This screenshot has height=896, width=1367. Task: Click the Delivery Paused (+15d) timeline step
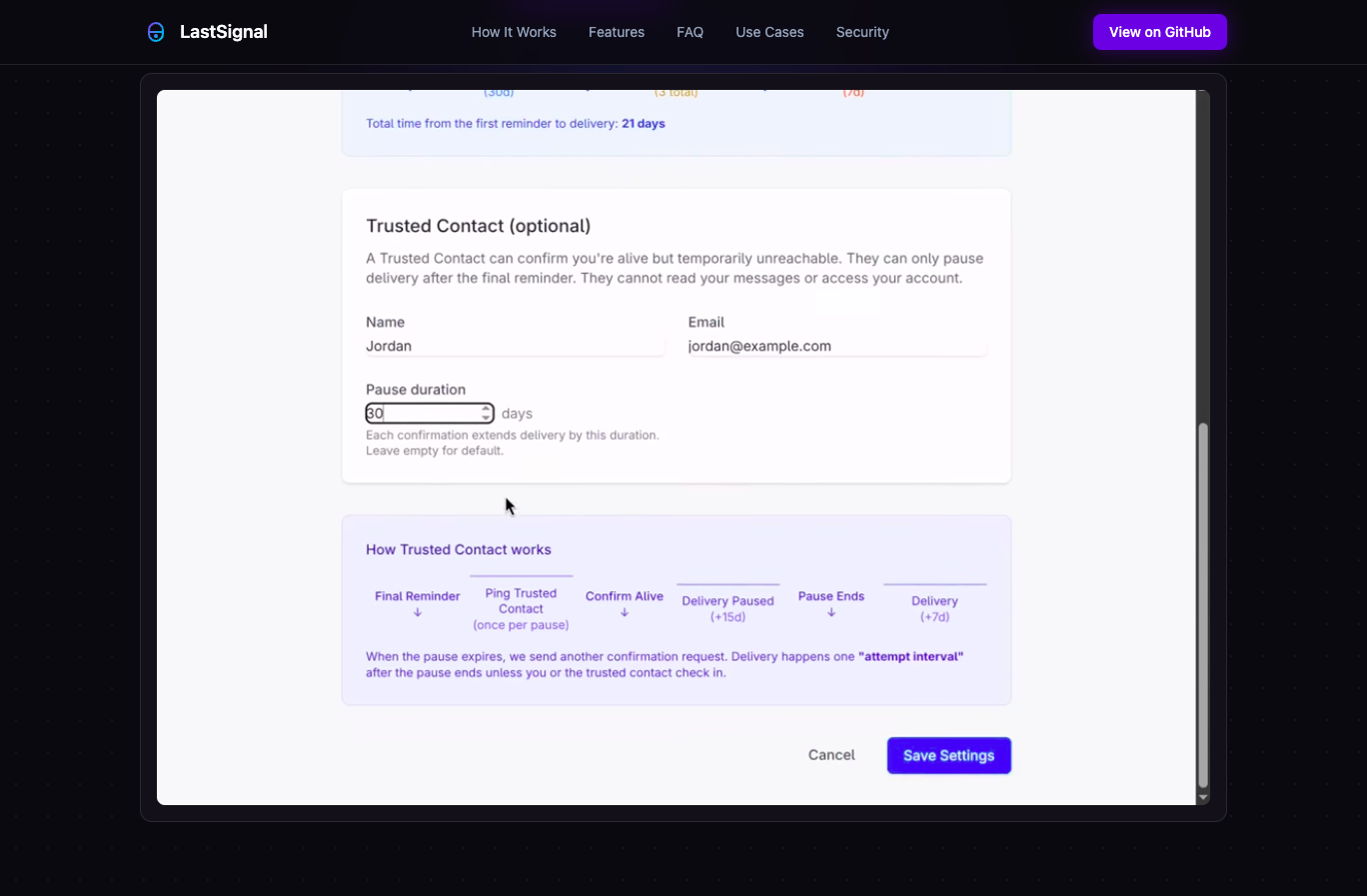pos(727,608)
